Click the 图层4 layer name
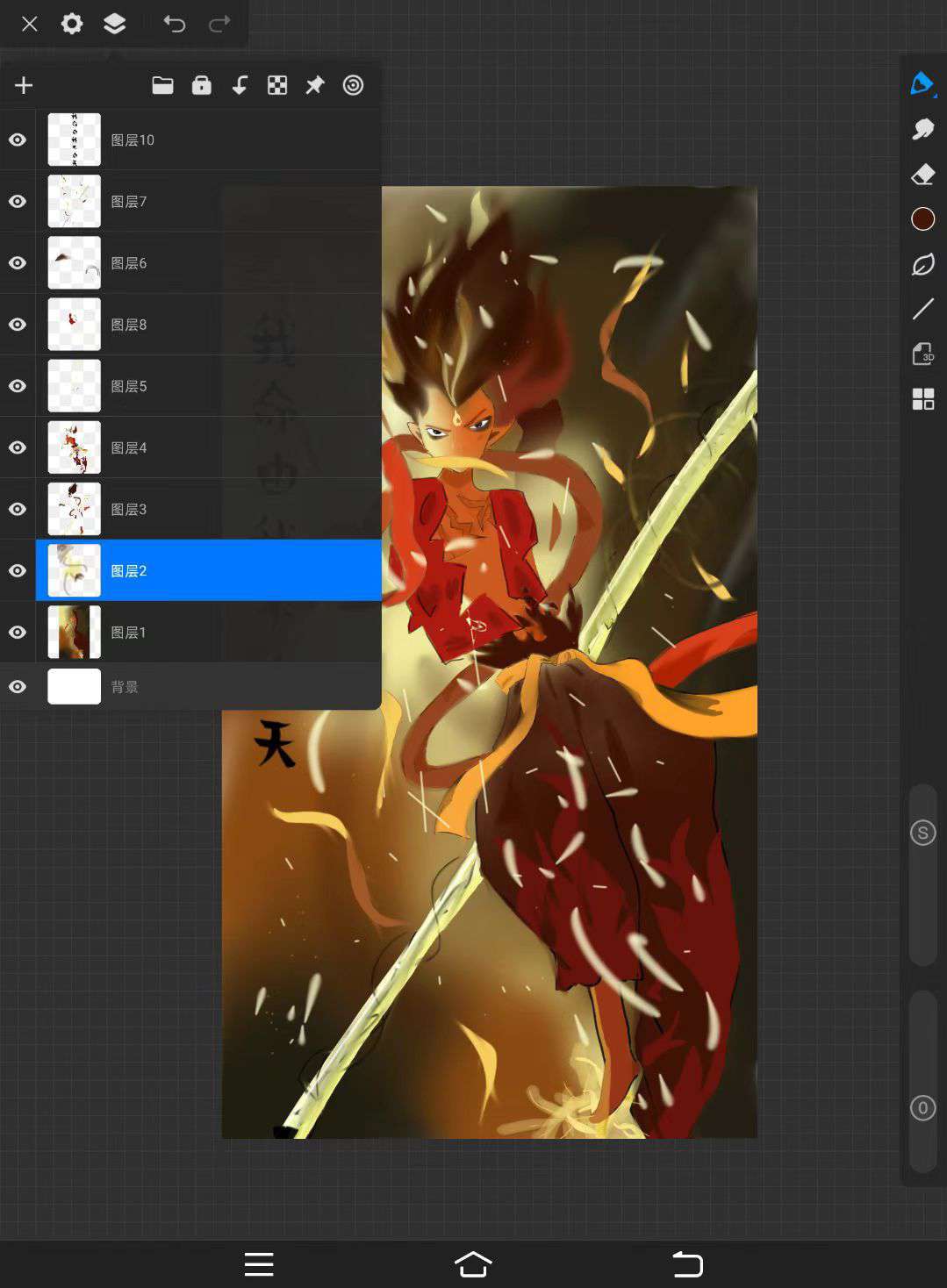Viewport: 947px width, 1288px height. [x=129, y=447]
